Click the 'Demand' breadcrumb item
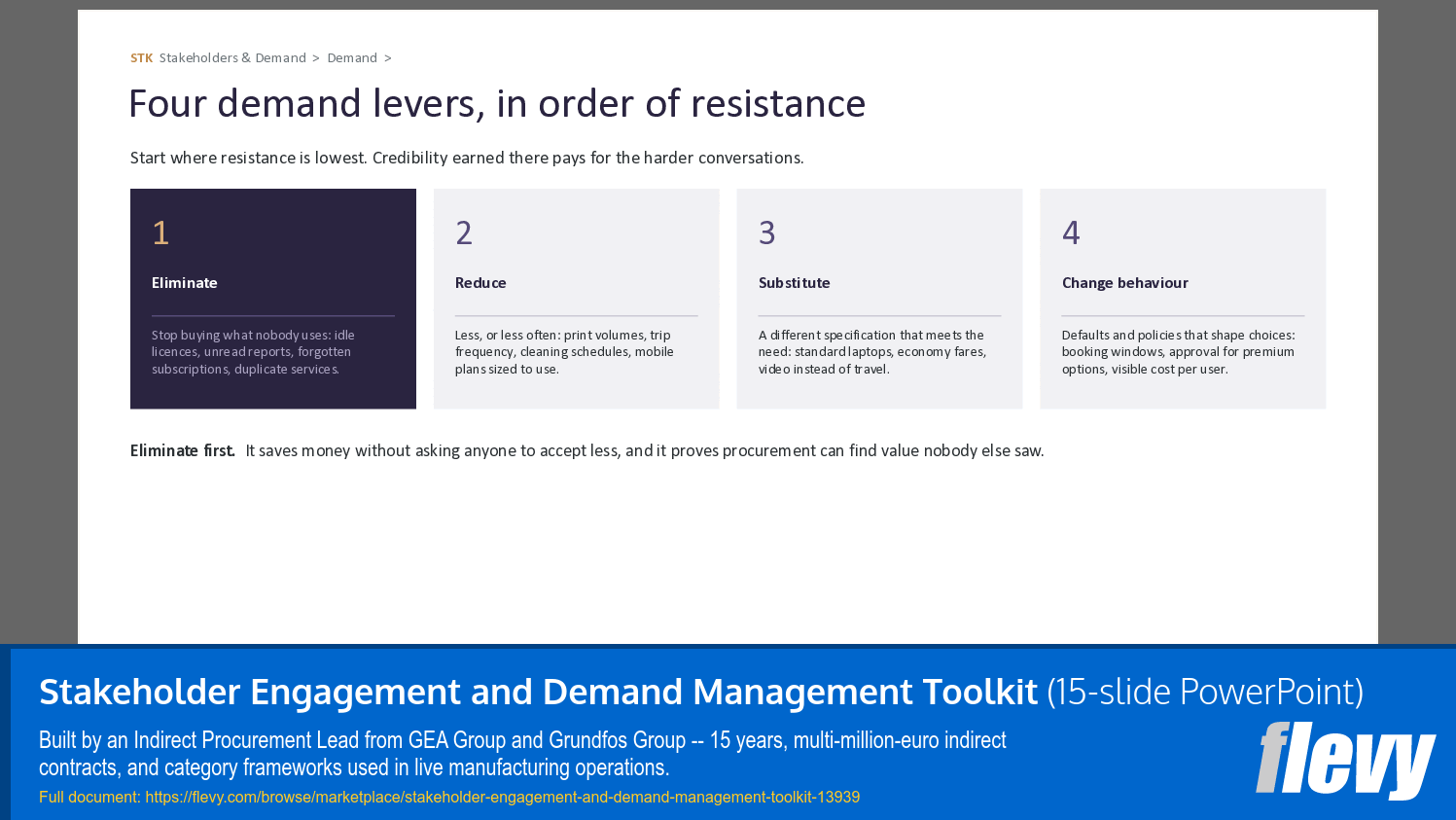The image size is (1456, 820). 352,58
